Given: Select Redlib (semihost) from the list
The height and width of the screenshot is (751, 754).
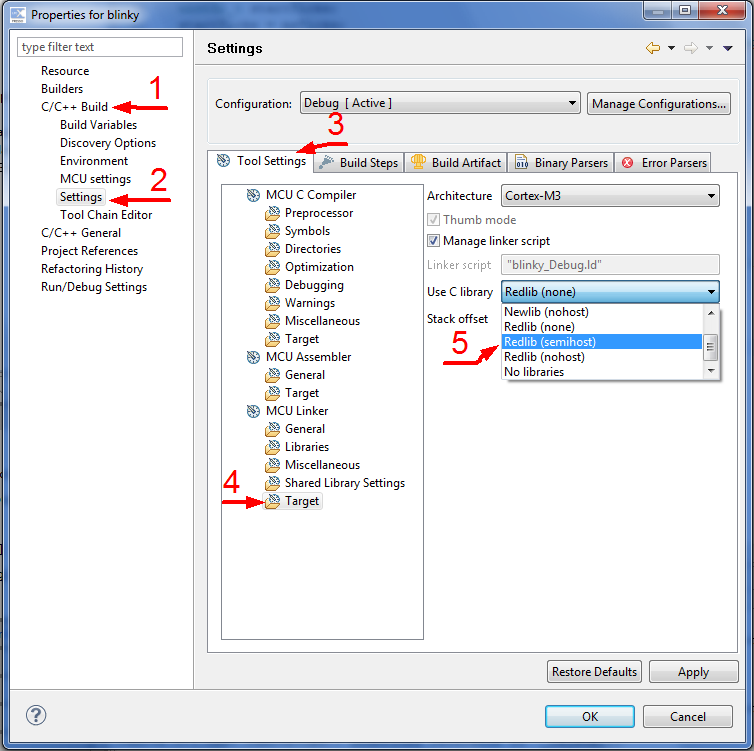Looking at the screenshot, I should (x=600, y=342).
